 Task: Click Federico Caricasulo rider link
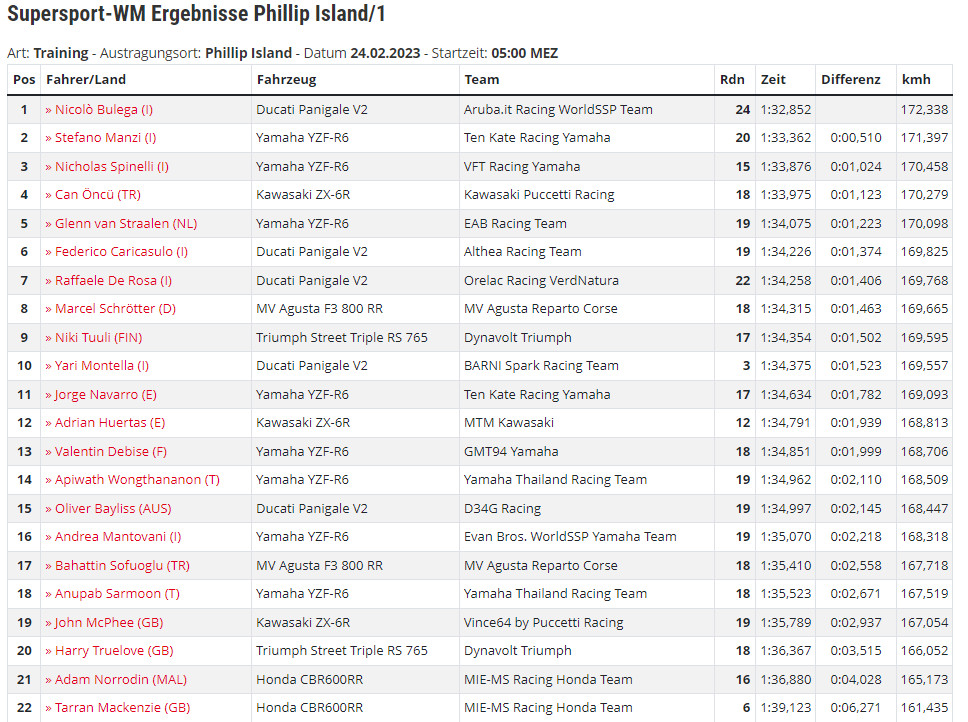(x=121, y=252)
